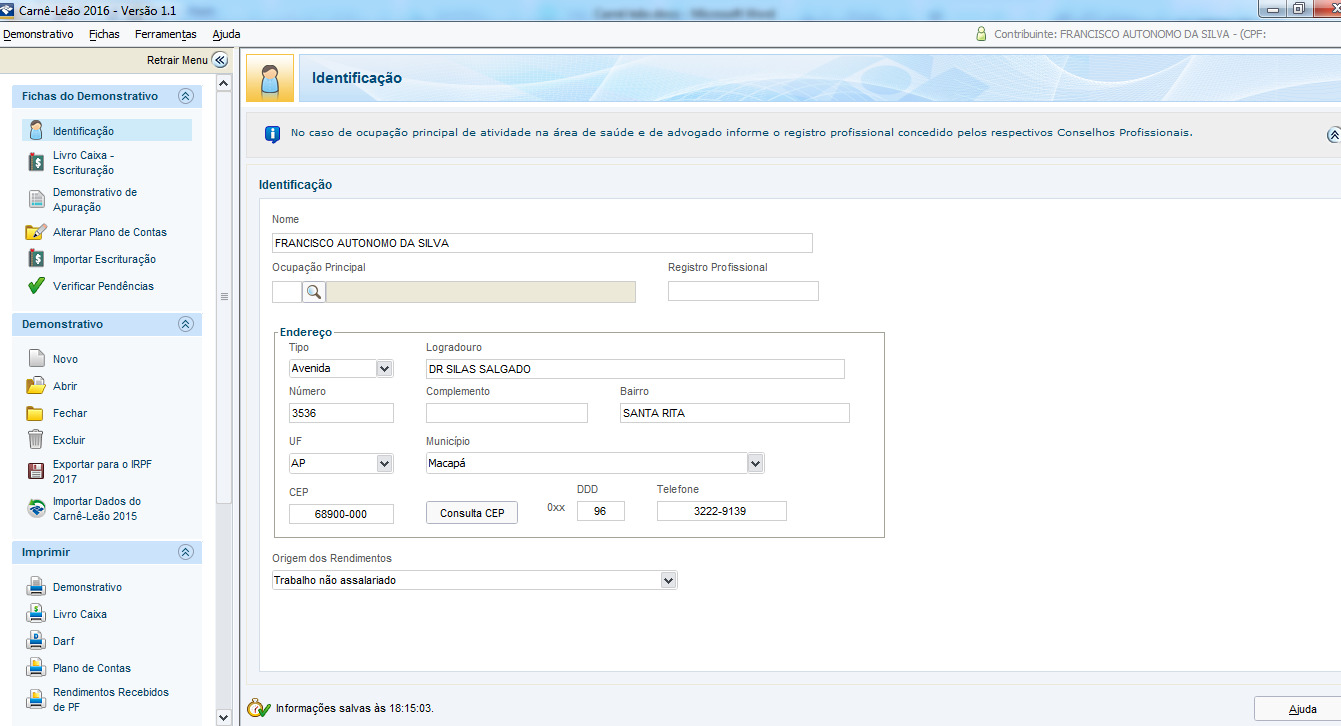Image resolution: width=1341 pixels, height=726 pixels.
Task: Open the Fichas menu
Action: 104,34
